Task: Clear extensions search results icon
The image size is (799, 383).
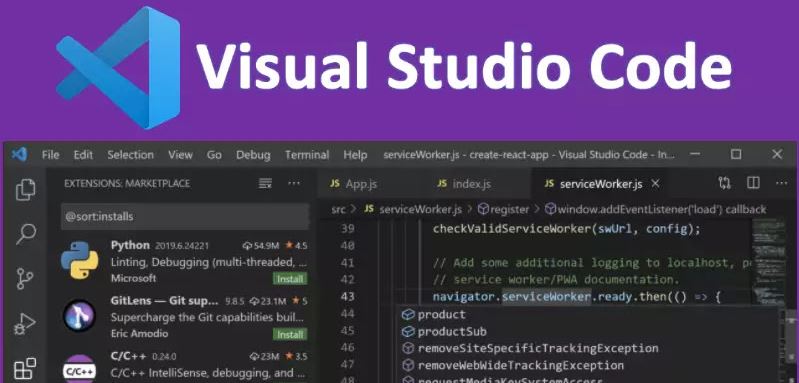Action: (265, 183)
